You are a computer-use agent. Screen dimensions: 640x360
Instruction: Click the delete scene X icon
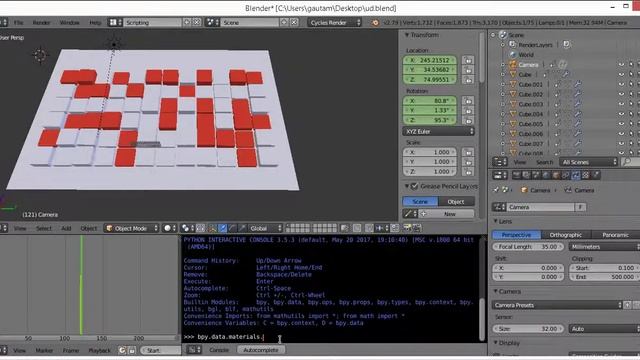(294, 22)
